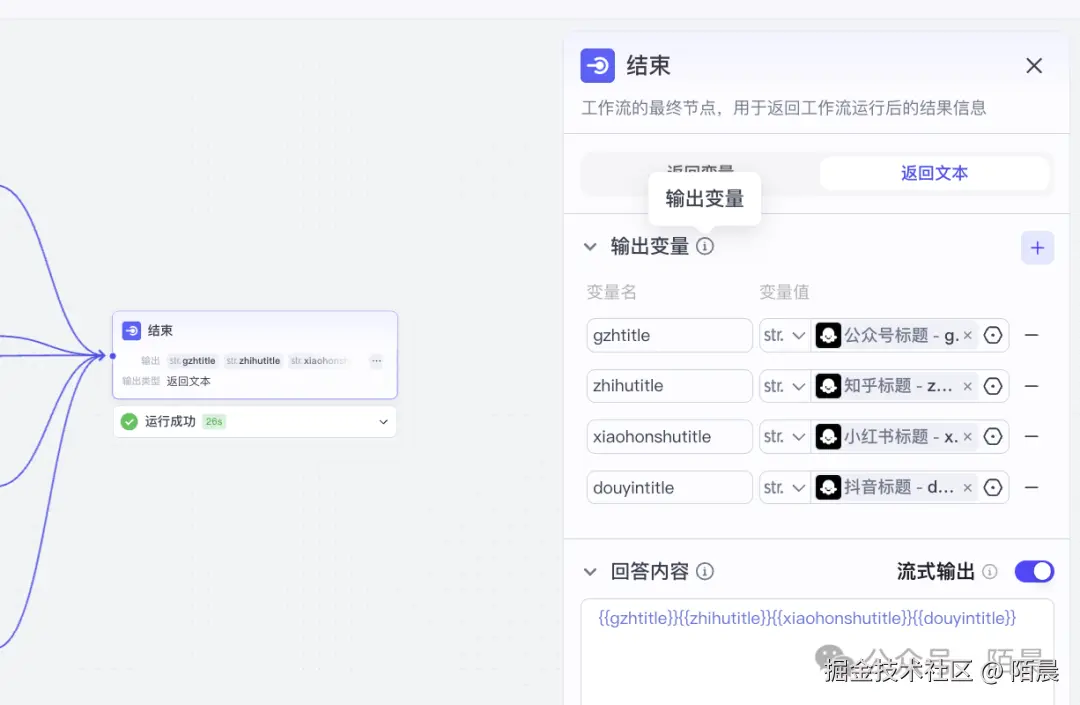
Task: Switch to the 返回变量 tab
Action: pyautogui.click(x=700, y=172)
